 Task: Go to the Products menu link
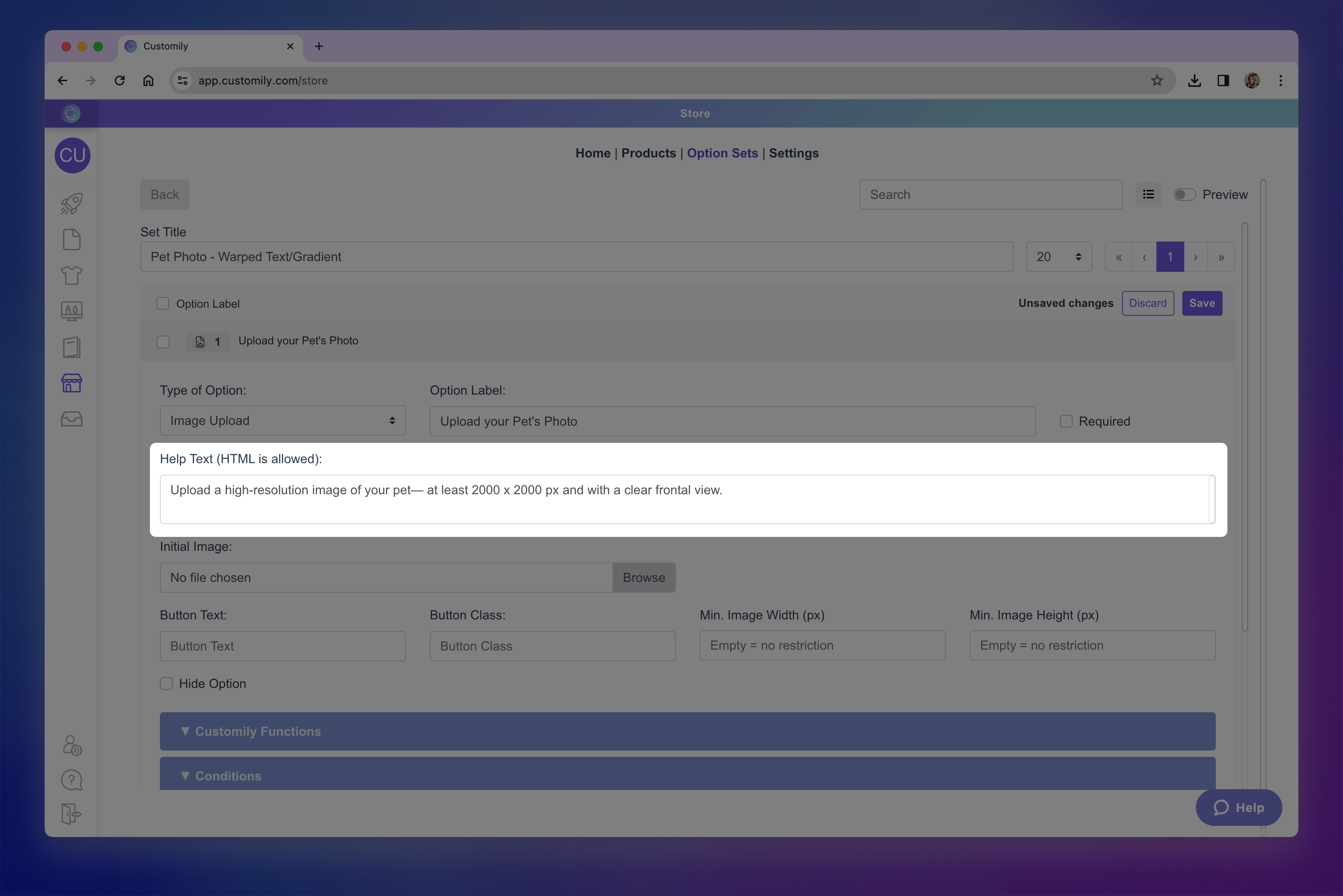pyautogui.click(x=648, y=153)
